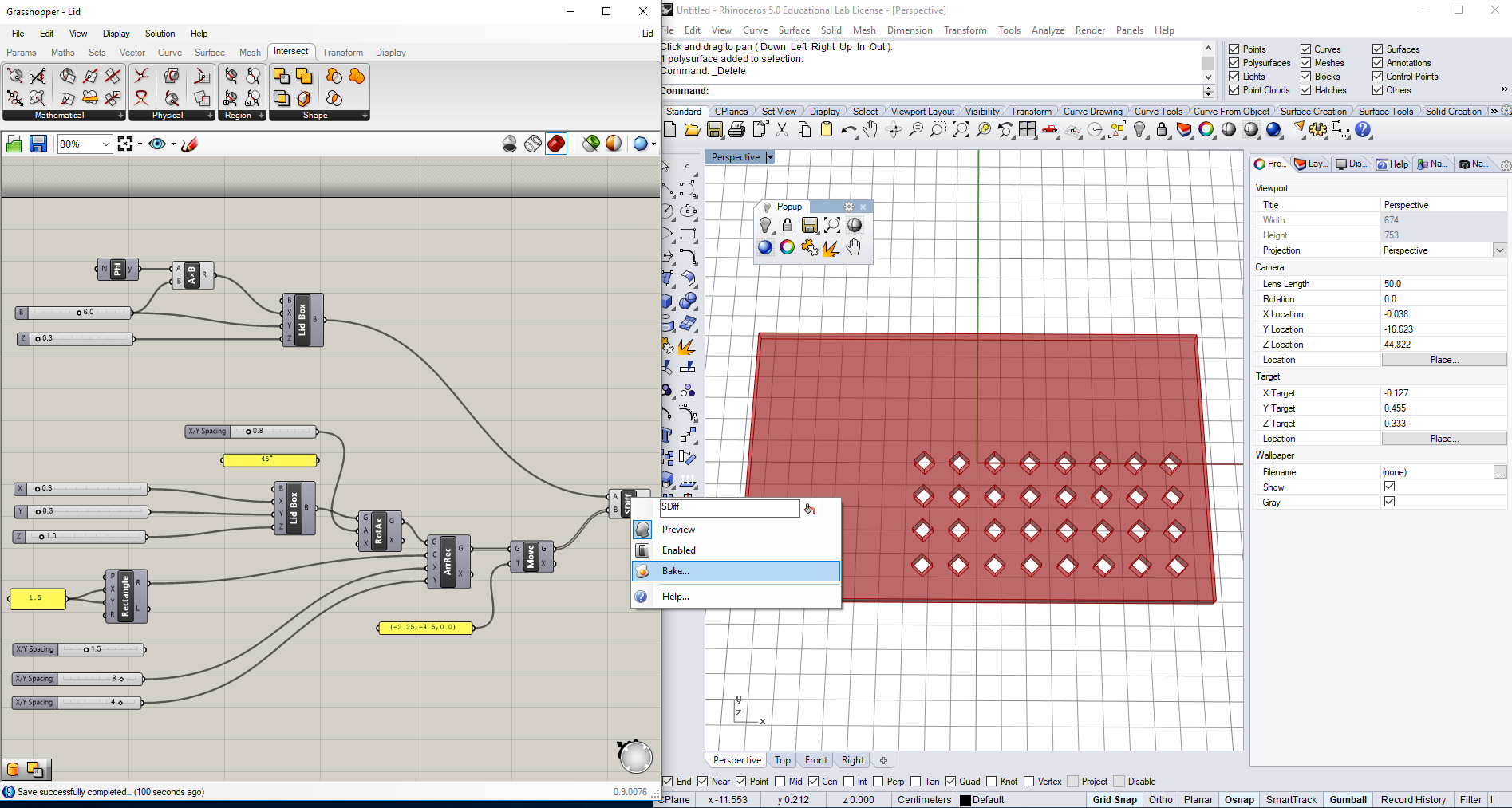Expand the Mathematical panel with plus button
This screenshot has height=808, width=1512.
tap(121, 116)
